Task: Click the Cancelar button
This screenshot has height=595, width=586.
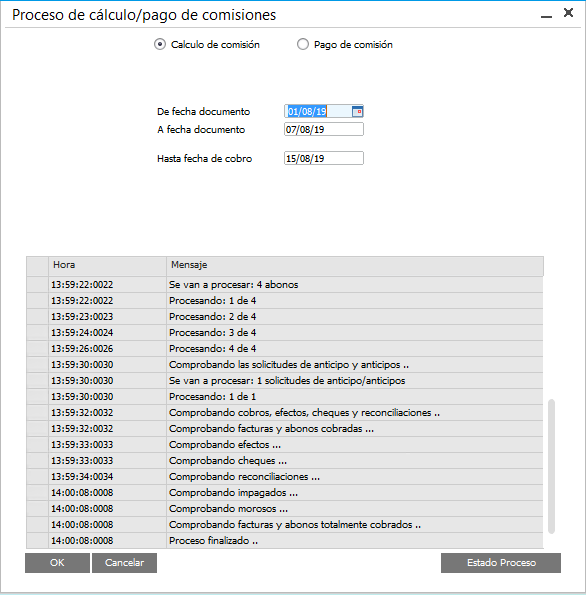Action: pyautogui.click(x=124, y=563)
